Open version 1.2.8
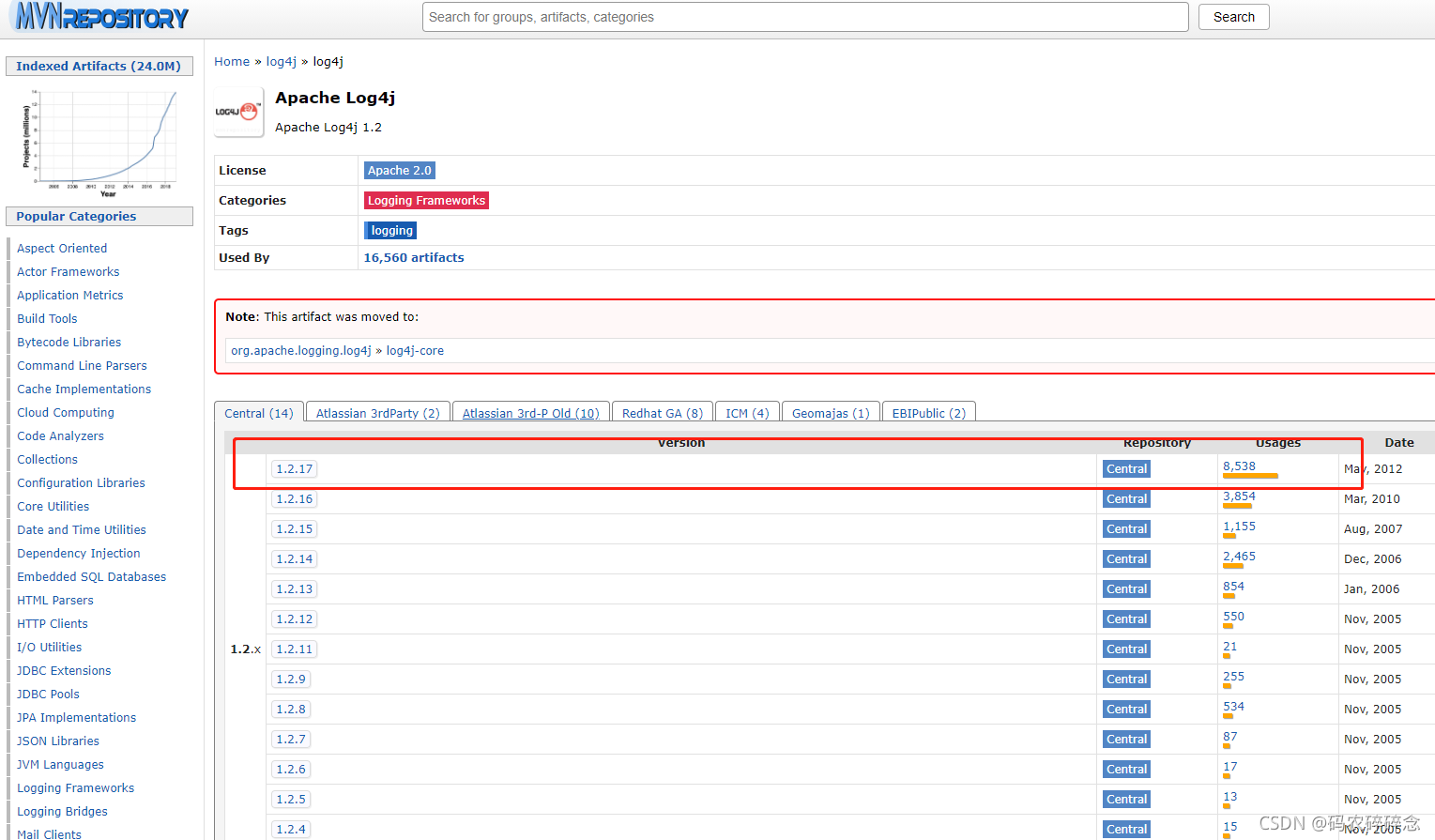 (291, 710)
